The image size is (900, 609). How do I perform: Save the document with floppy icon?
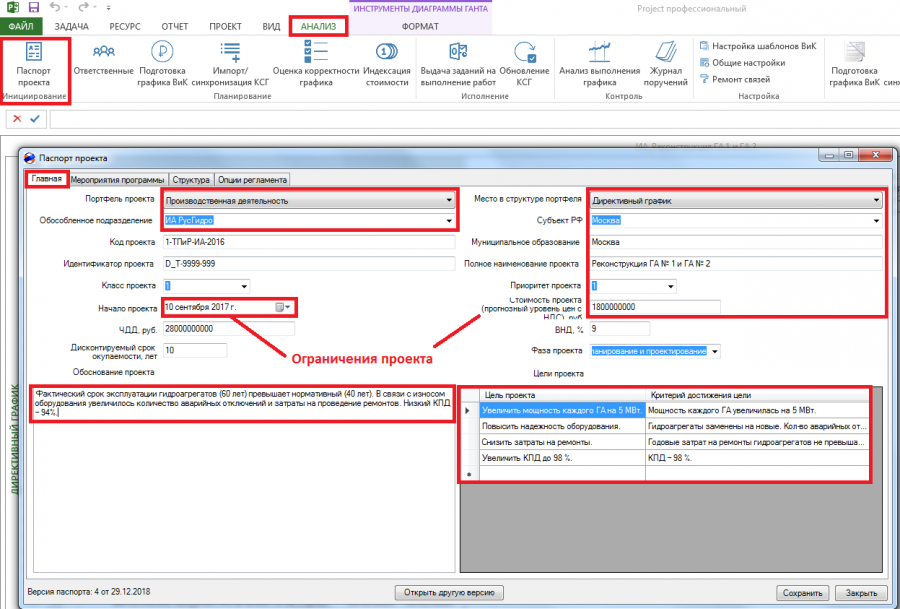pos(34,8)
